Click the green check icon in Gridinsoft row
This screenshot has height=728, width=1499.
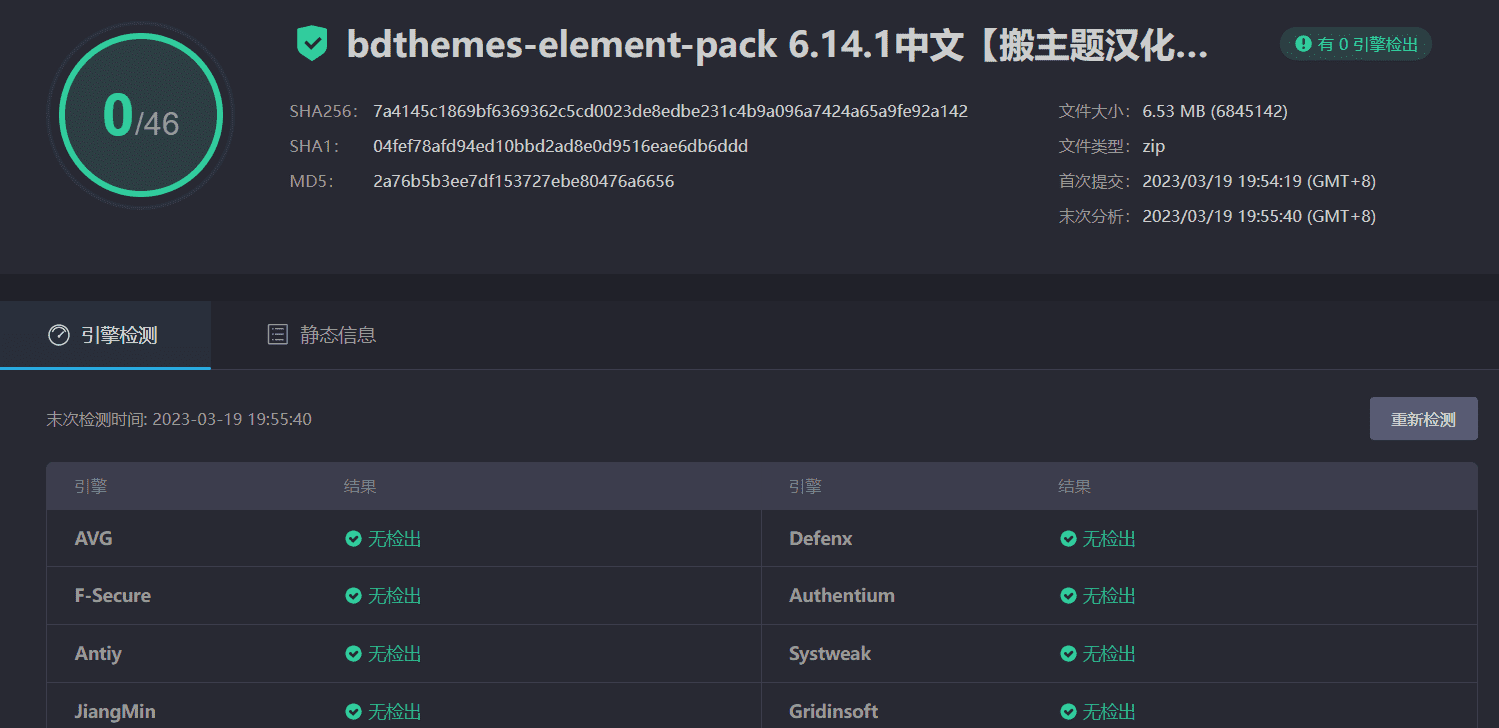pos(1068,712)
